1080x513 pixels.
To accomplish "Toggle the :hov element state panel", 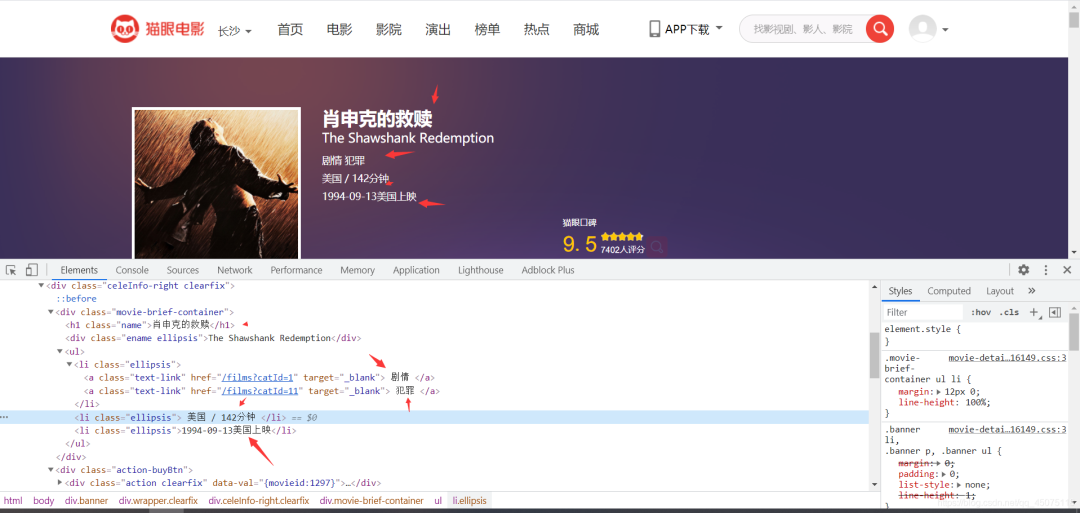I will coord(980,312).
